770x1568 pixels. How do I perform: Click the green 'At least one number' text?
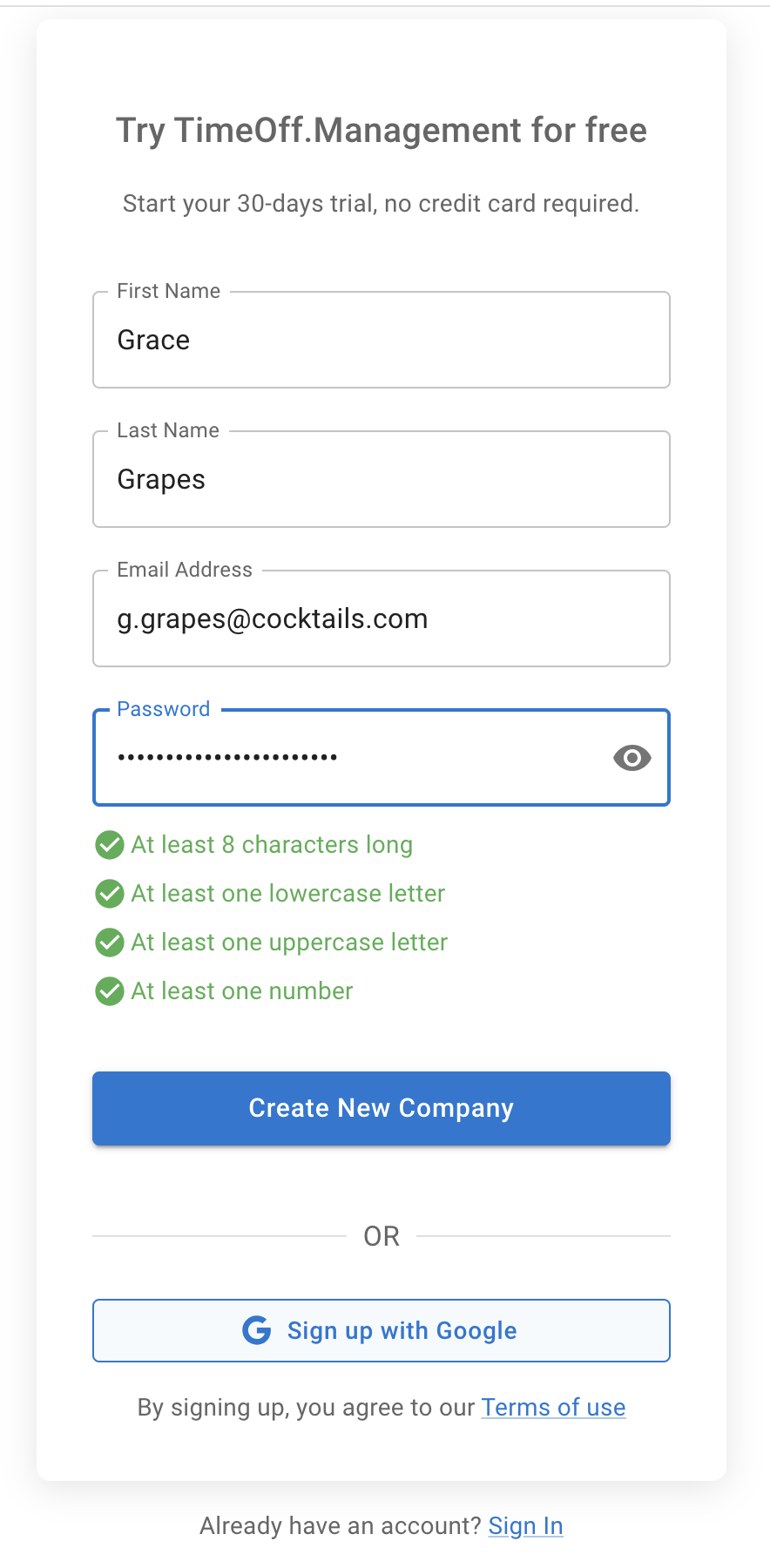(x=241, y=990)
